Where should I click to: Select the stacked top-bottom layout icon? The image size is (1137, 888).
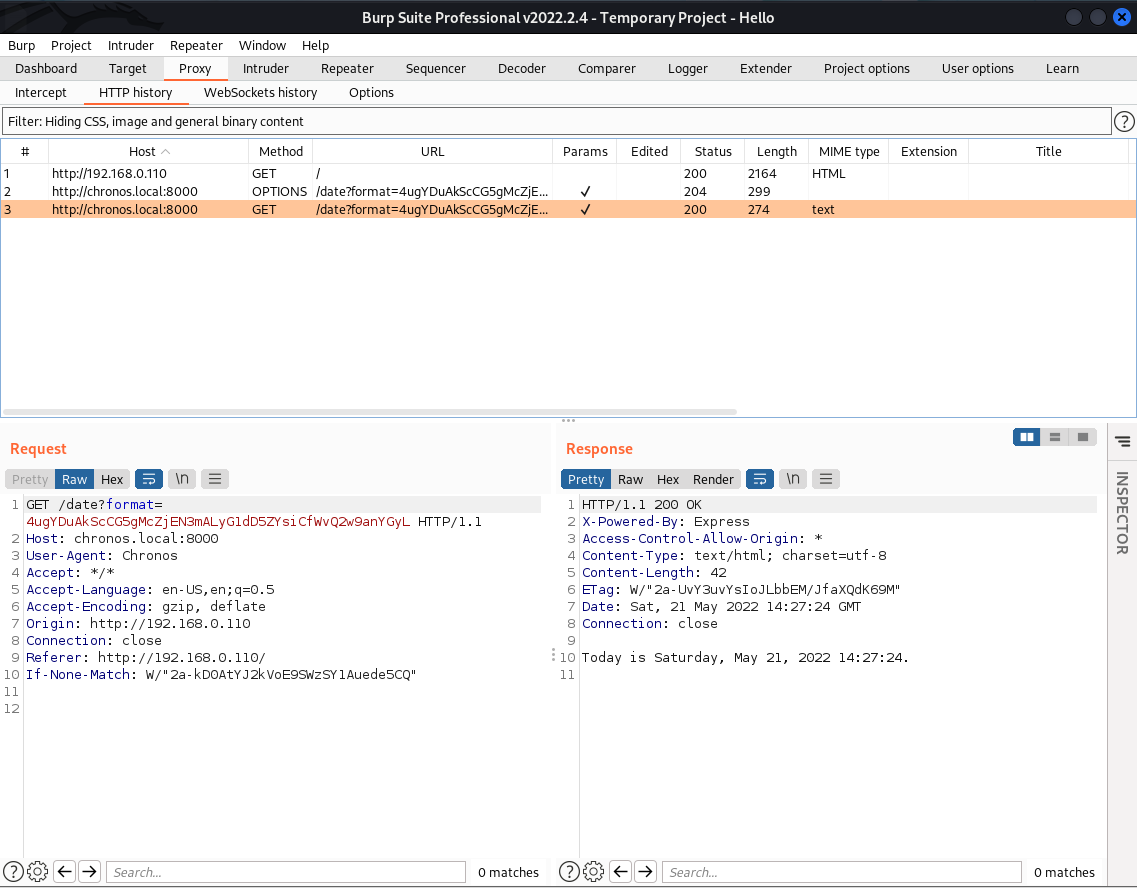pyautogui.click(x=1054, y=437)
